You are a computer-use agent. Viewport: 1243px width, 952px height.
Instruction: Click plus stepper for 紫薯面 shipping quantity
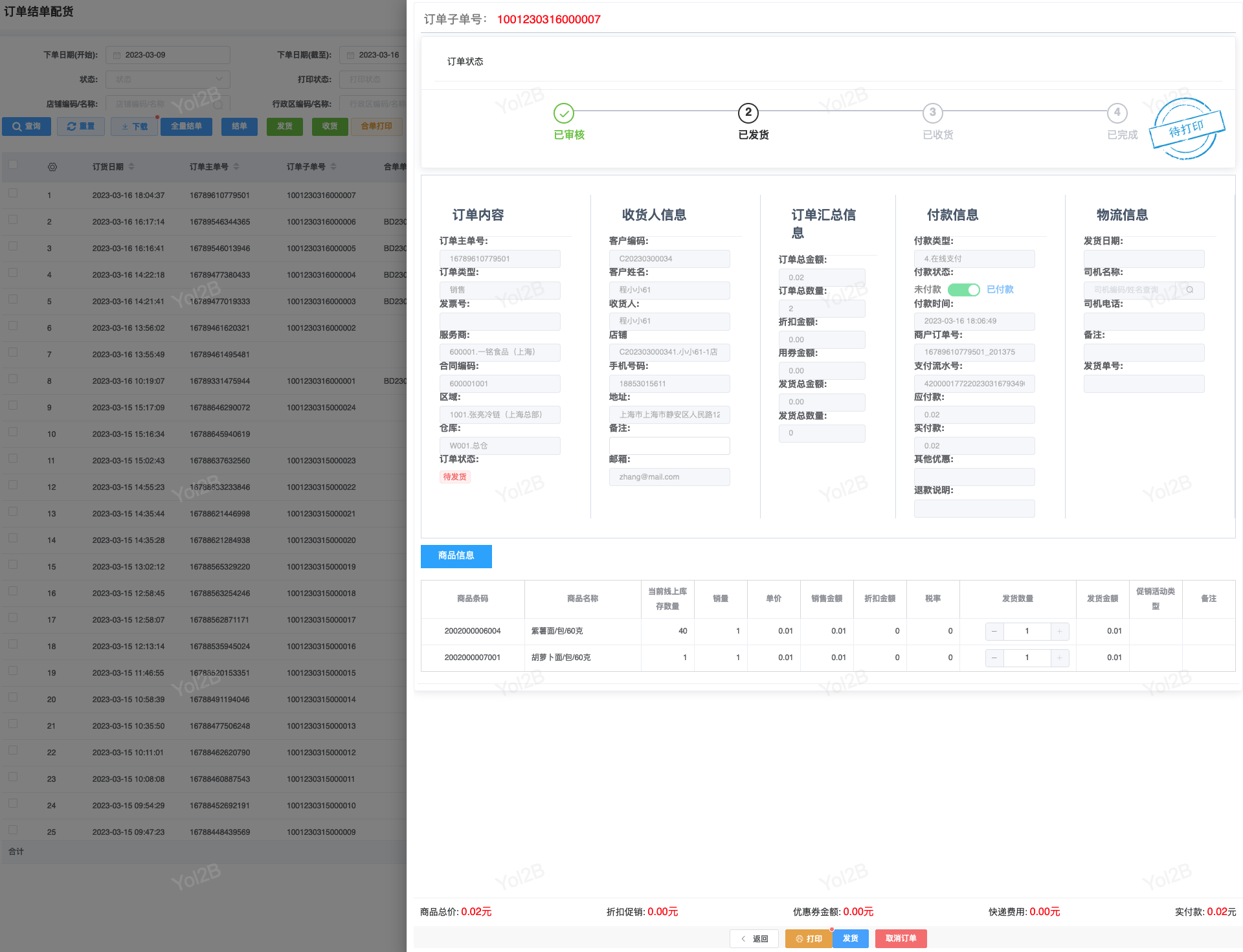pos(1059,631)
